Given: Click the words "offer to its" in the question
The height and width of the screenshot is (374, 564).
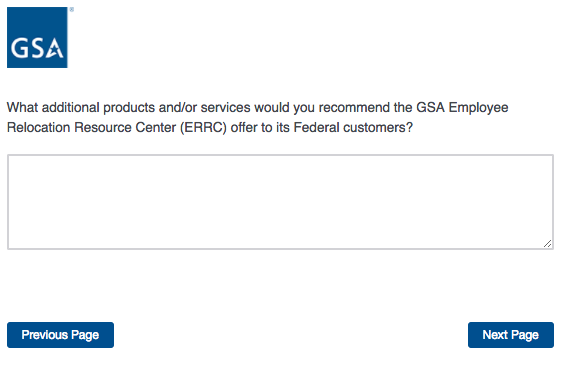Looking at the screenshot, I should tap(260, 127).
